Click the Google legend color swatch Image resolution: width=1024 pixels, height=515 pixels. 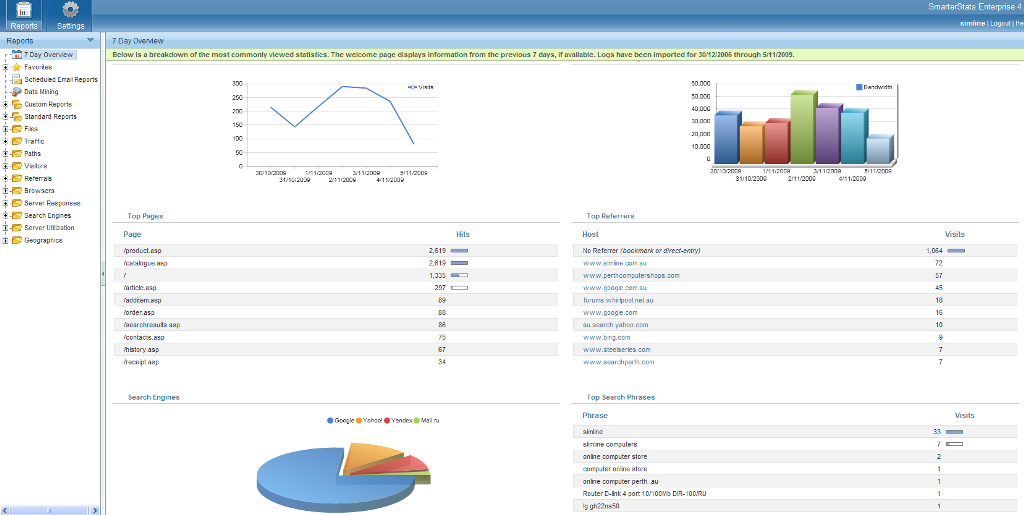pyautogui.click(x=330, y=420)
